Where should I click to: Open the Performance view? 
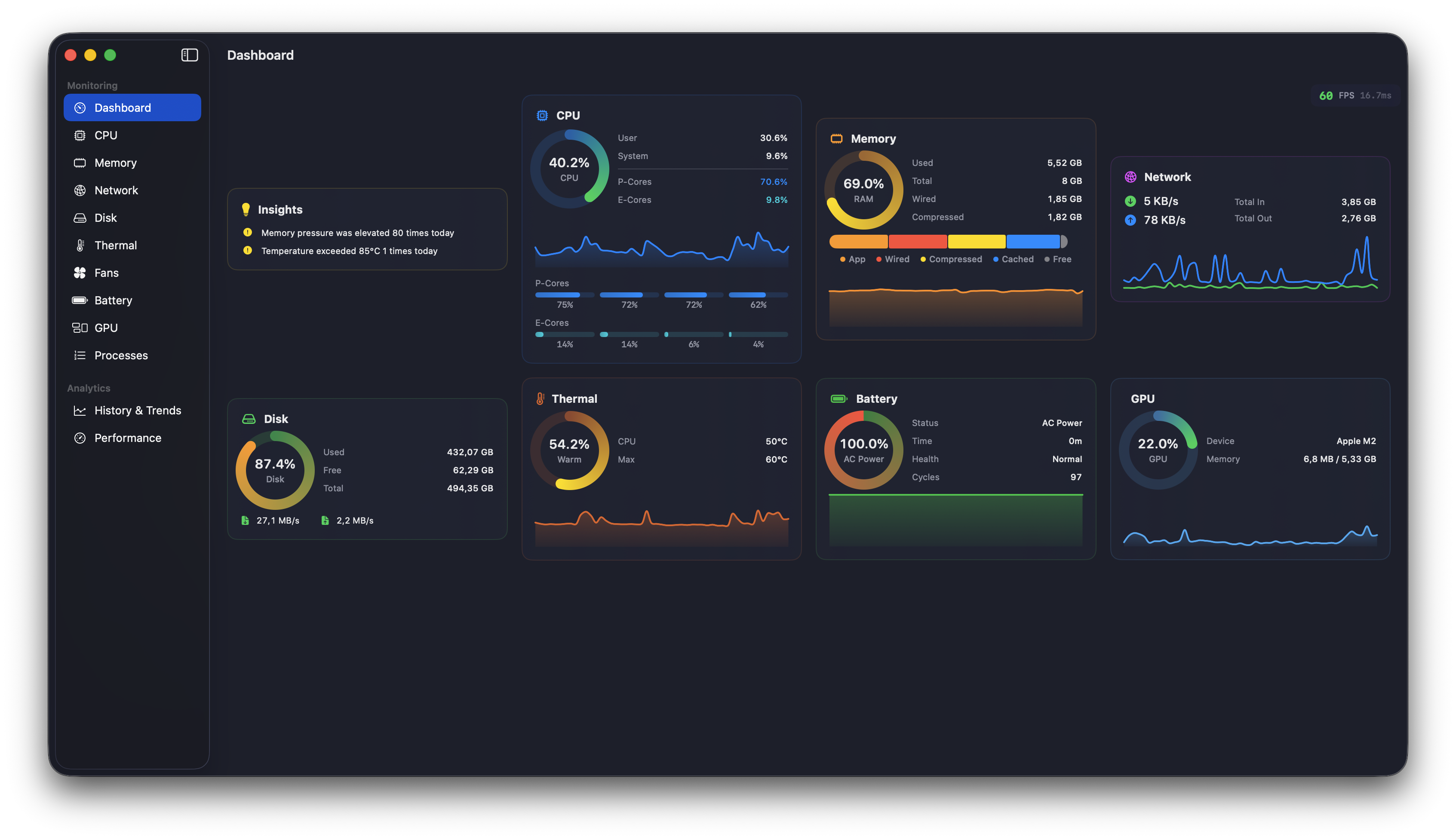pyautogui.click(x=128, y=437)
